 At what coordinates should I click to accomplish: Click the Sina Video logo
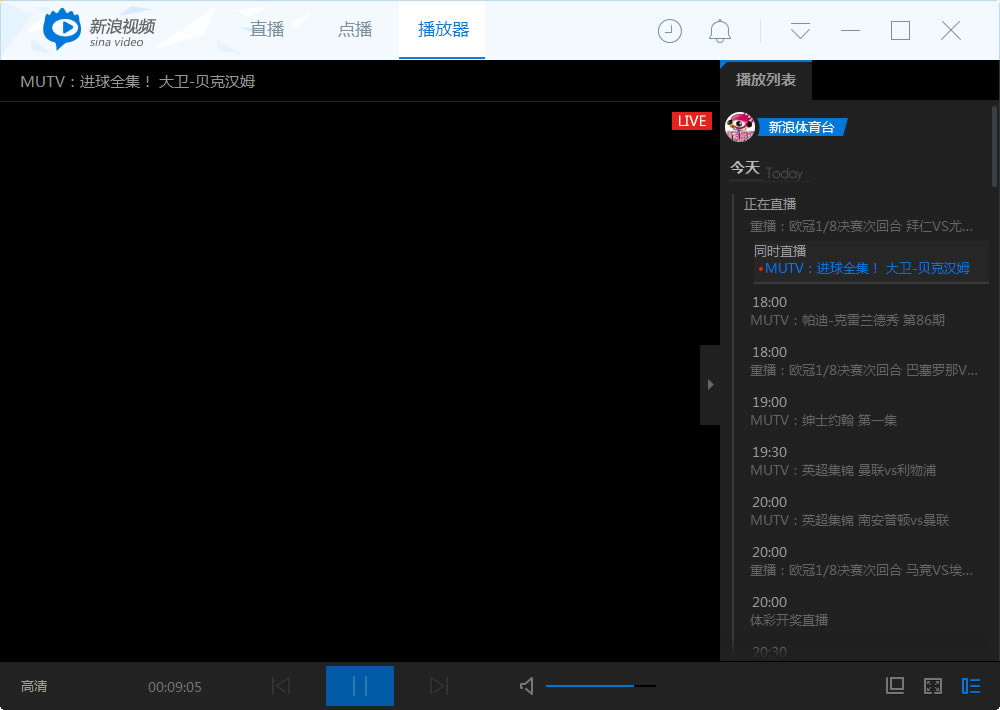[100, 30]
